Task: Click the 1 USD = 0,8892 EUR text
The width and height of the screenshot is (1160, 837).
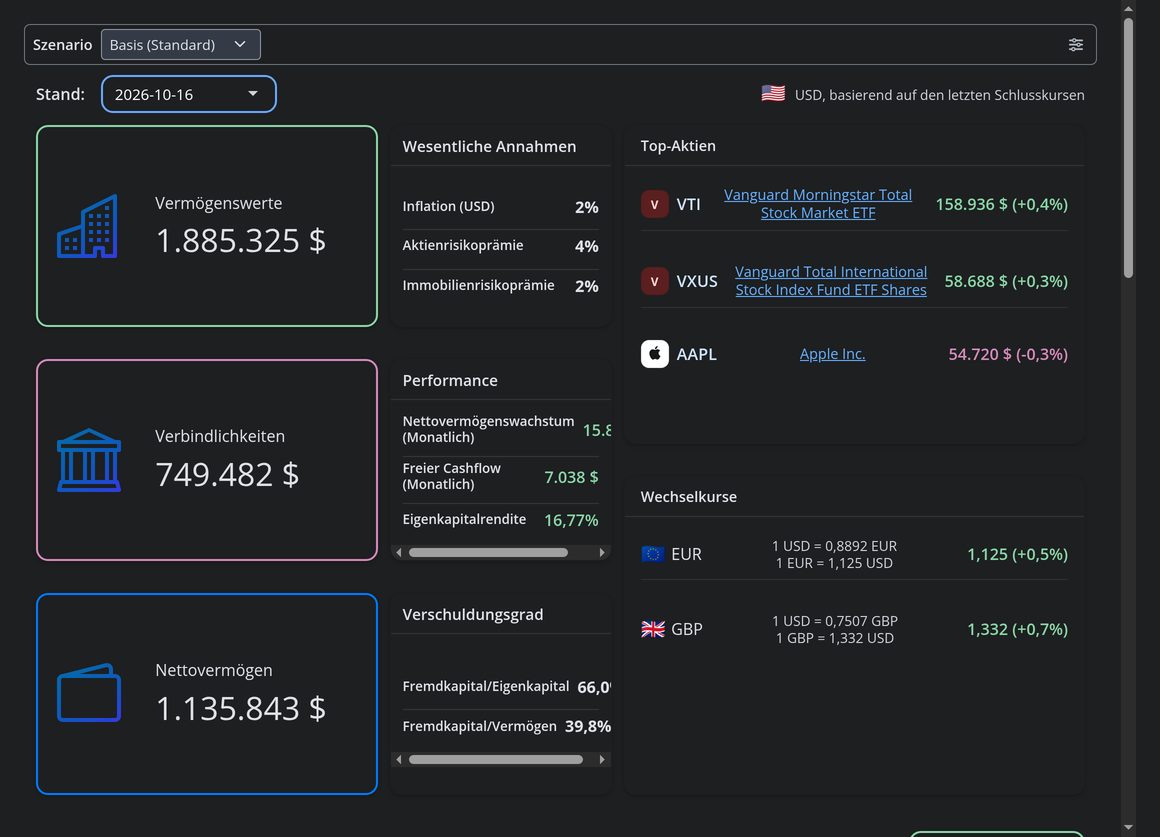Action: tap(834, 546)
